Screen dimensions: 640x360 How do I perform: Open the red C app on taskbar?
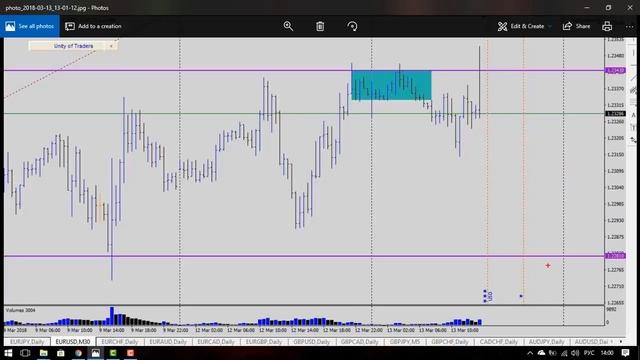tap(130, 353)
